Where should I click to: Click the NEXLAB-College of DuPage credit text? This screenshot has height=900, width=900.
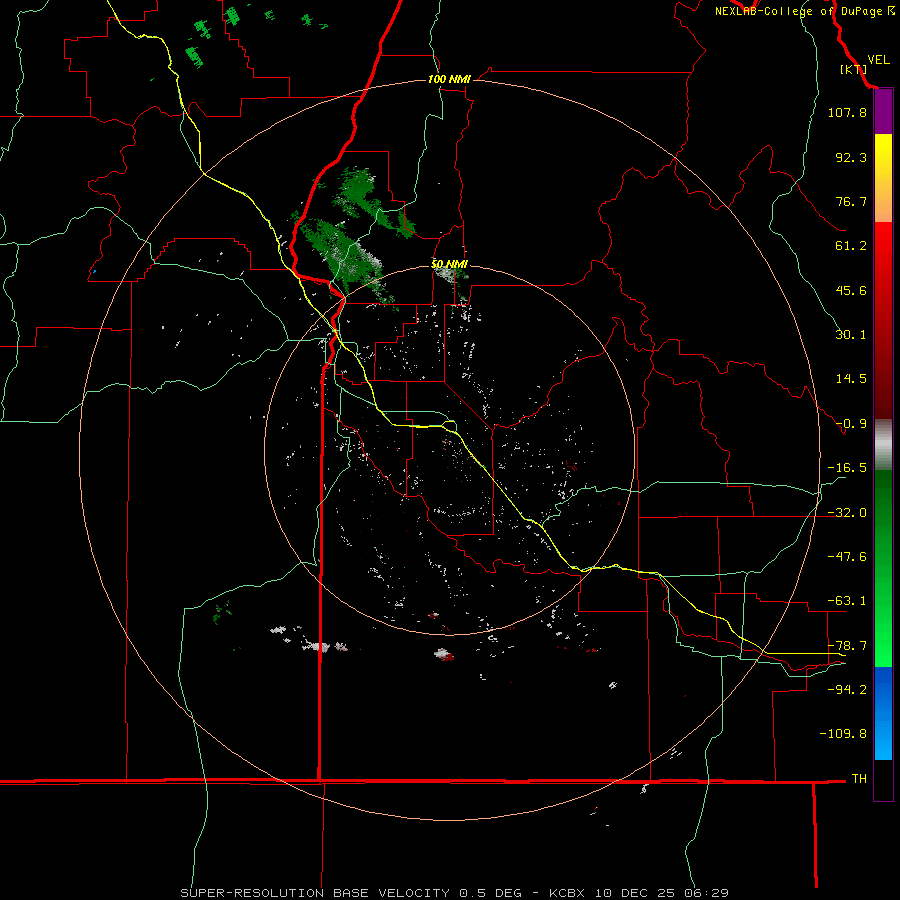[804, 11]
